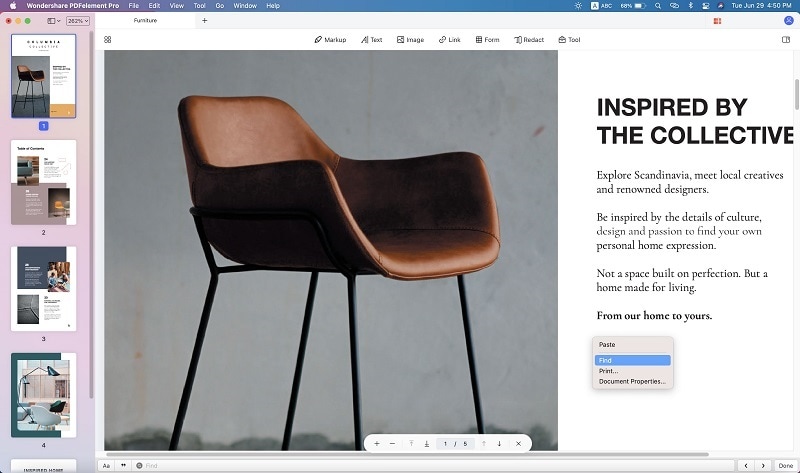
Task: Go to previous page up arrow
Action: pos(484,443)
